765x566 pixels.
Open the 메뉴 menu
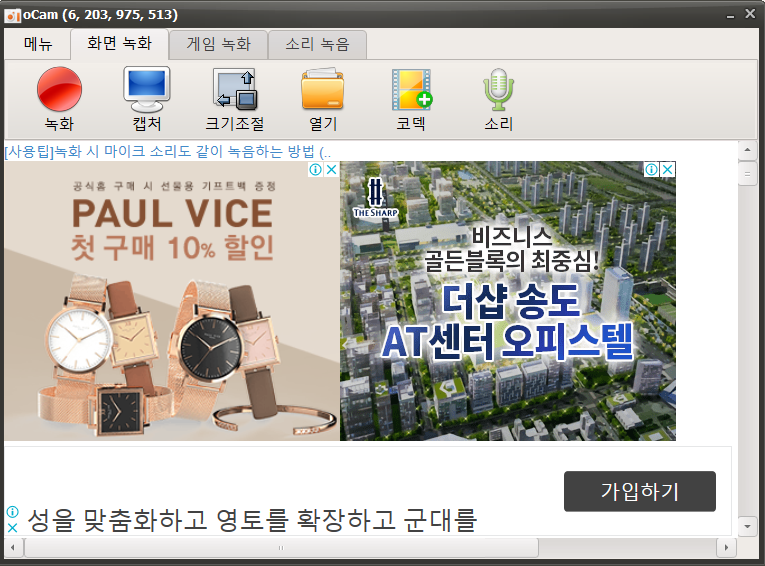38,44
